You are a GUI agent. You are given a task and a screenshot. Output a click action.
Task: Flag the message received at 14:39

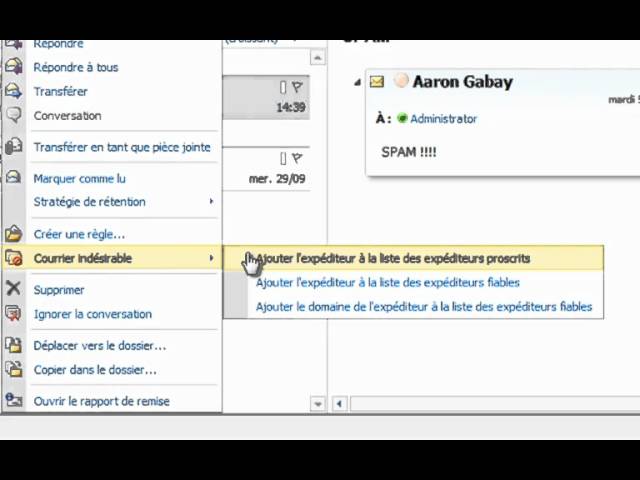(297, 87)
